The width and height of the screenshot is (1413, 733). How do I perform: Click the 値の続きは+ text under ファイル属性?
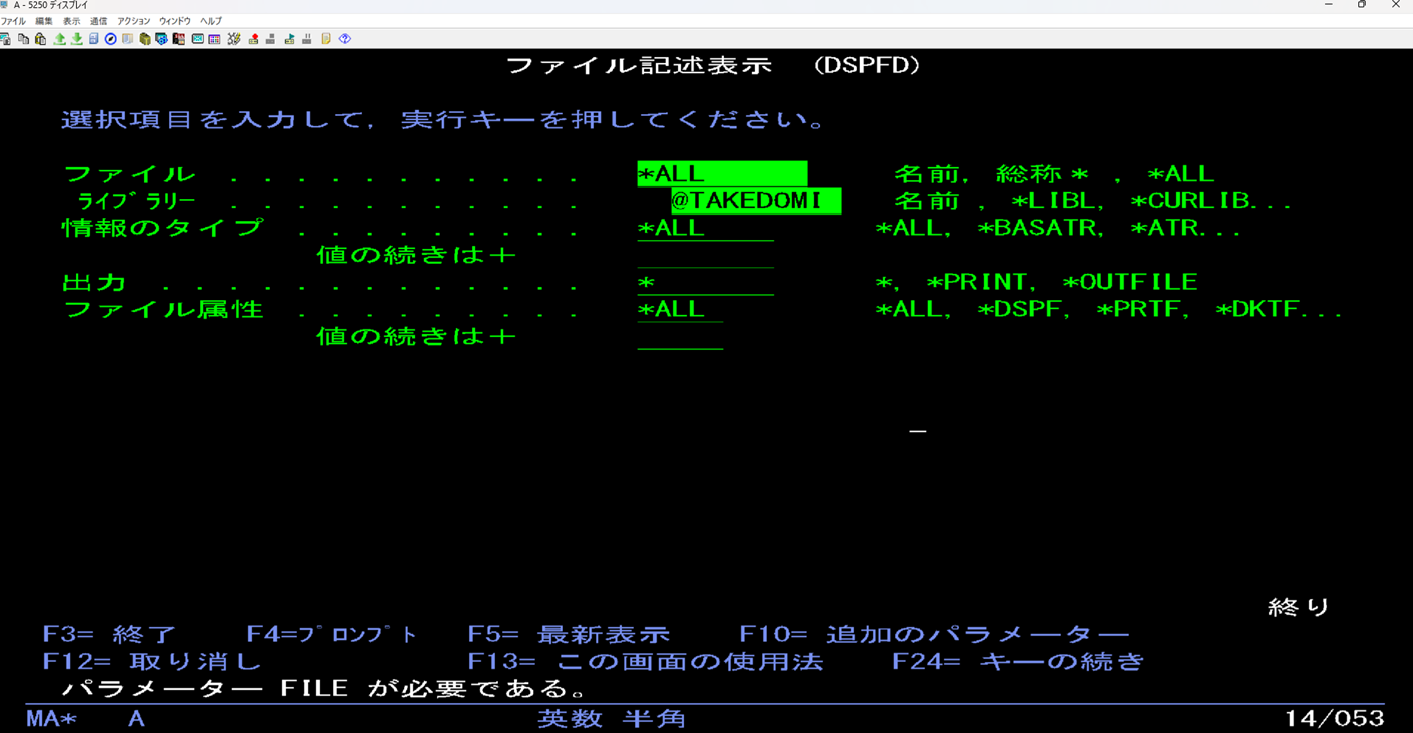416,336
